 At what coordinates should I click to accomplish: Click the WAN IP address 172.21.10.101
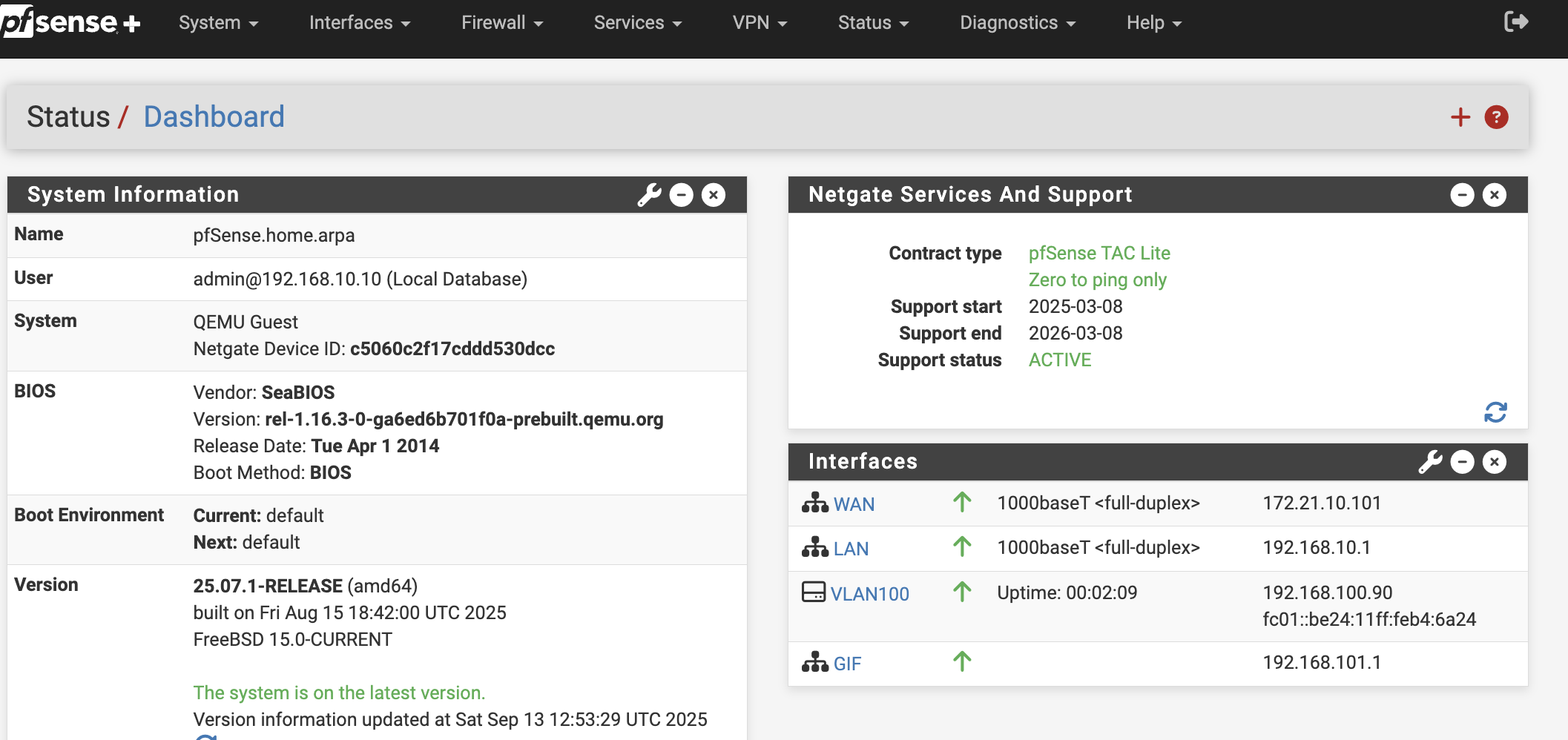[x=1322, y=503]
